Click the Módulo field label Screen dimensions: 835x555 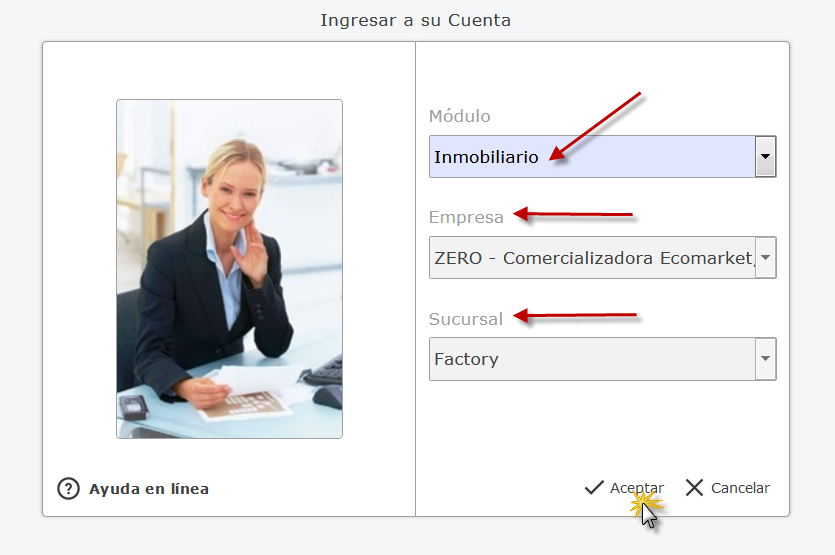460,116
